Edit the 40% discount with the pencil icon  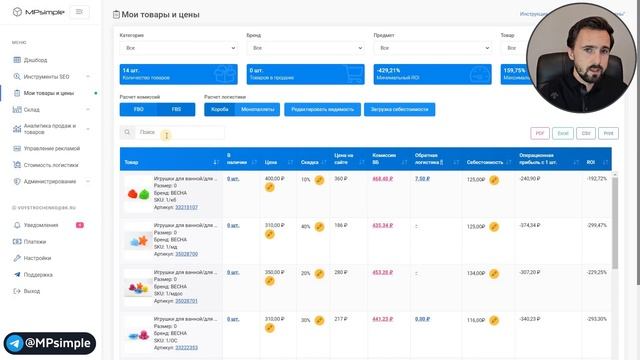pos(319,227)
